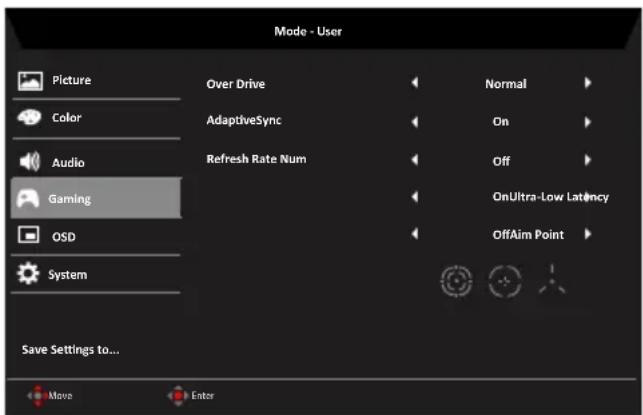643x415 pixels.
Task: Select the Refresh Rate Num label
Action: coord(256,159)
